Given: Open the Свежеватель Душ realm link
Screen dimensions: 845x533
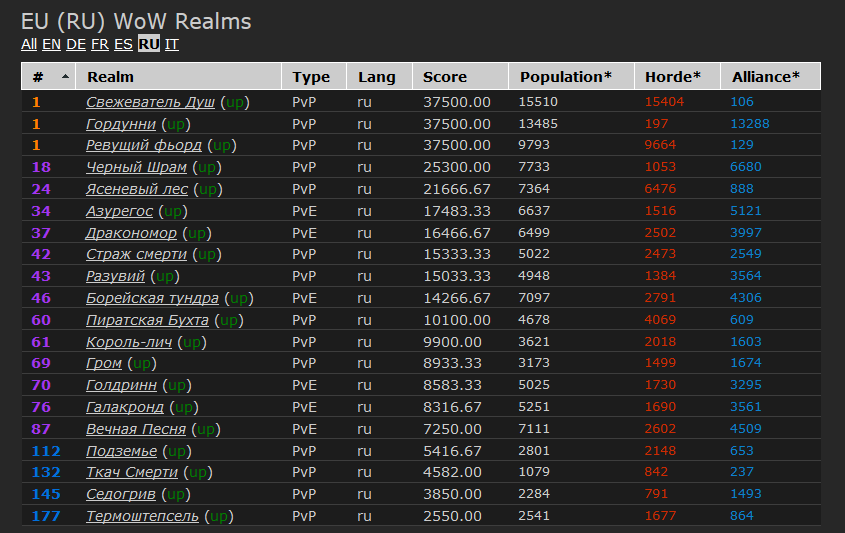Looking at the screenshot, I should [x=150, y=102].
